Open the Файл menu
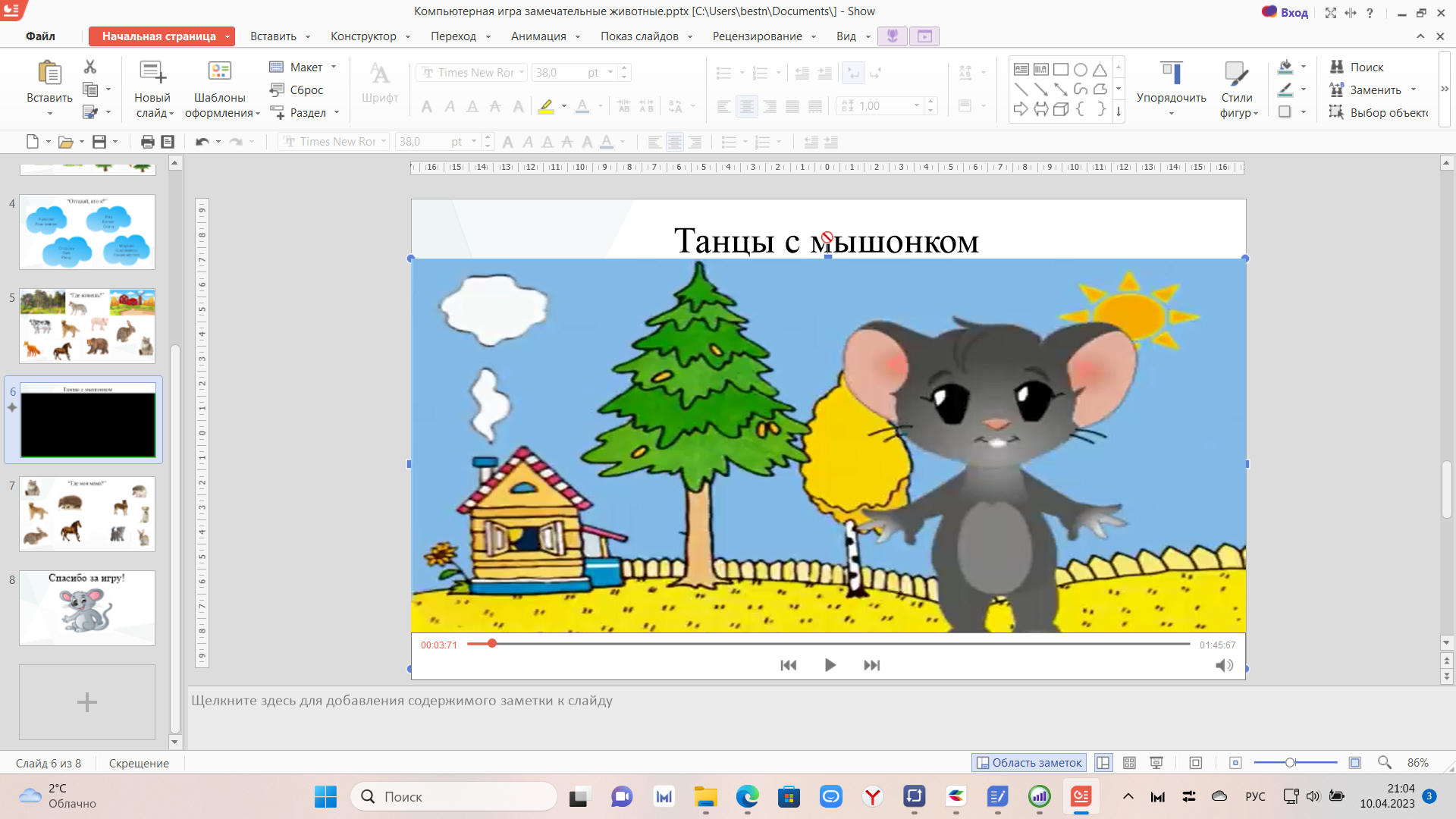The height and width of the screenshot is (819, 1456). click(x=40, y=36)
